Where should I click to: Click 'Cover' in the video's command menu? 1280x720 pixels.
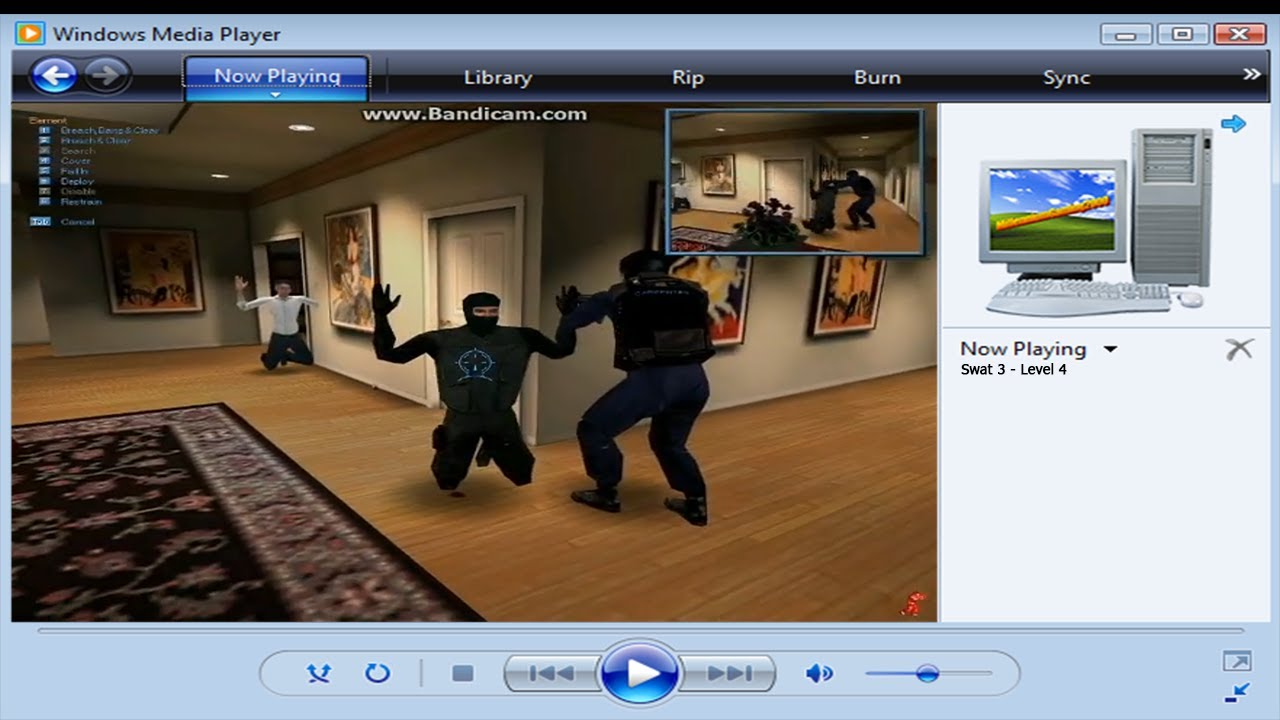[x=75, y=161]
